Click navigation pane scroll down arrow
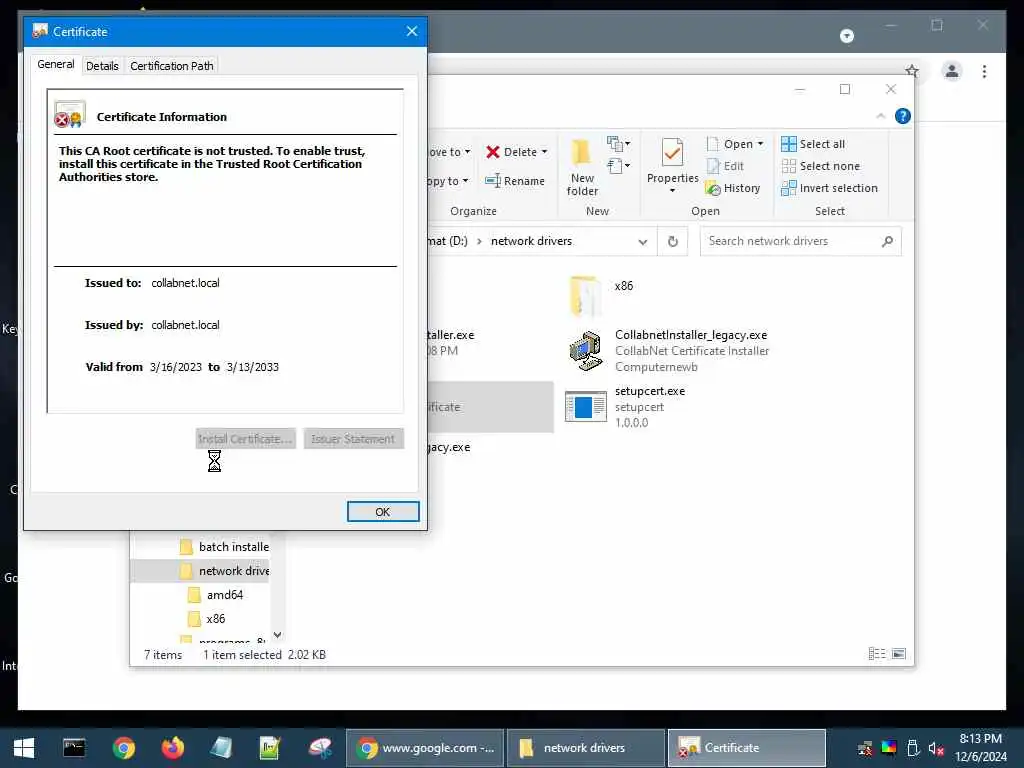This screenshot has width=1024, height=768. point(278,634)
